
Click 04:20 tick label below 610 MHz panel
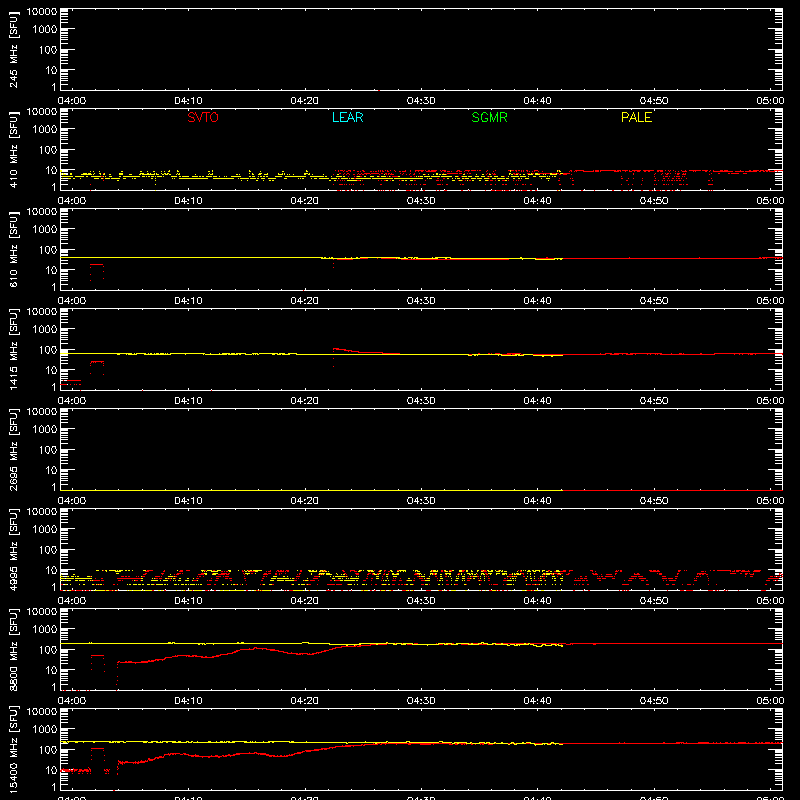click(305, 301)
